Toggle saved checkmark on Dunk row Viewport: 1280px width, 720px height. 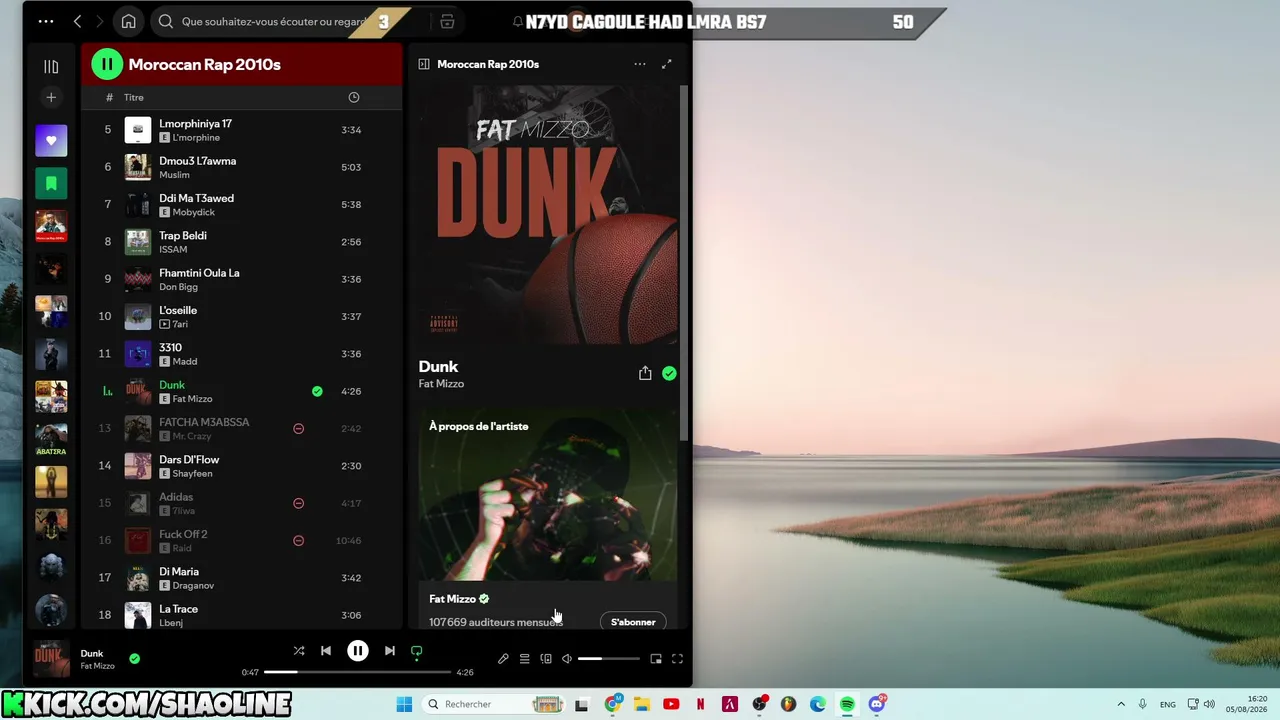[x=317, y=391]
